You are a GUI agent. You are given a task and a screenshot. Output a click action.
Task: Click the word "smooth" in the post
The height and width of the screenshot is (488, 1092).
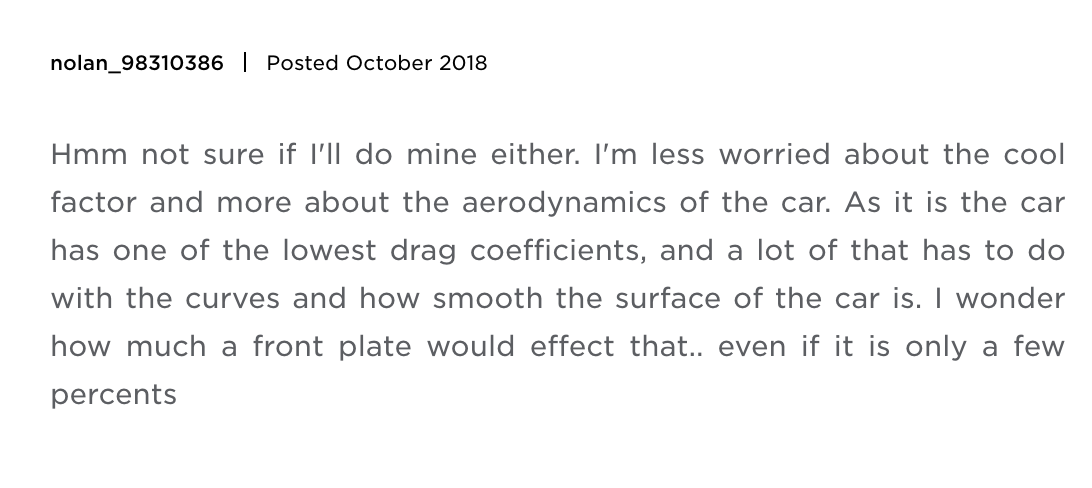coord(488,299)
